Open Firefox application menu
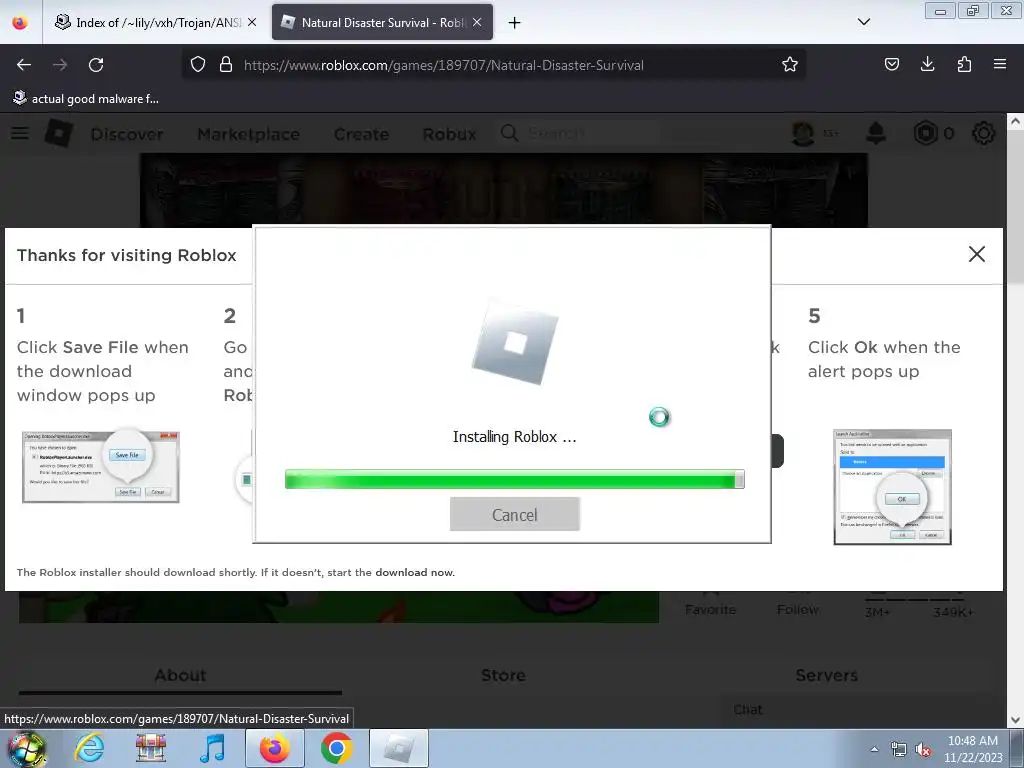 click(x=1000, y=64)
